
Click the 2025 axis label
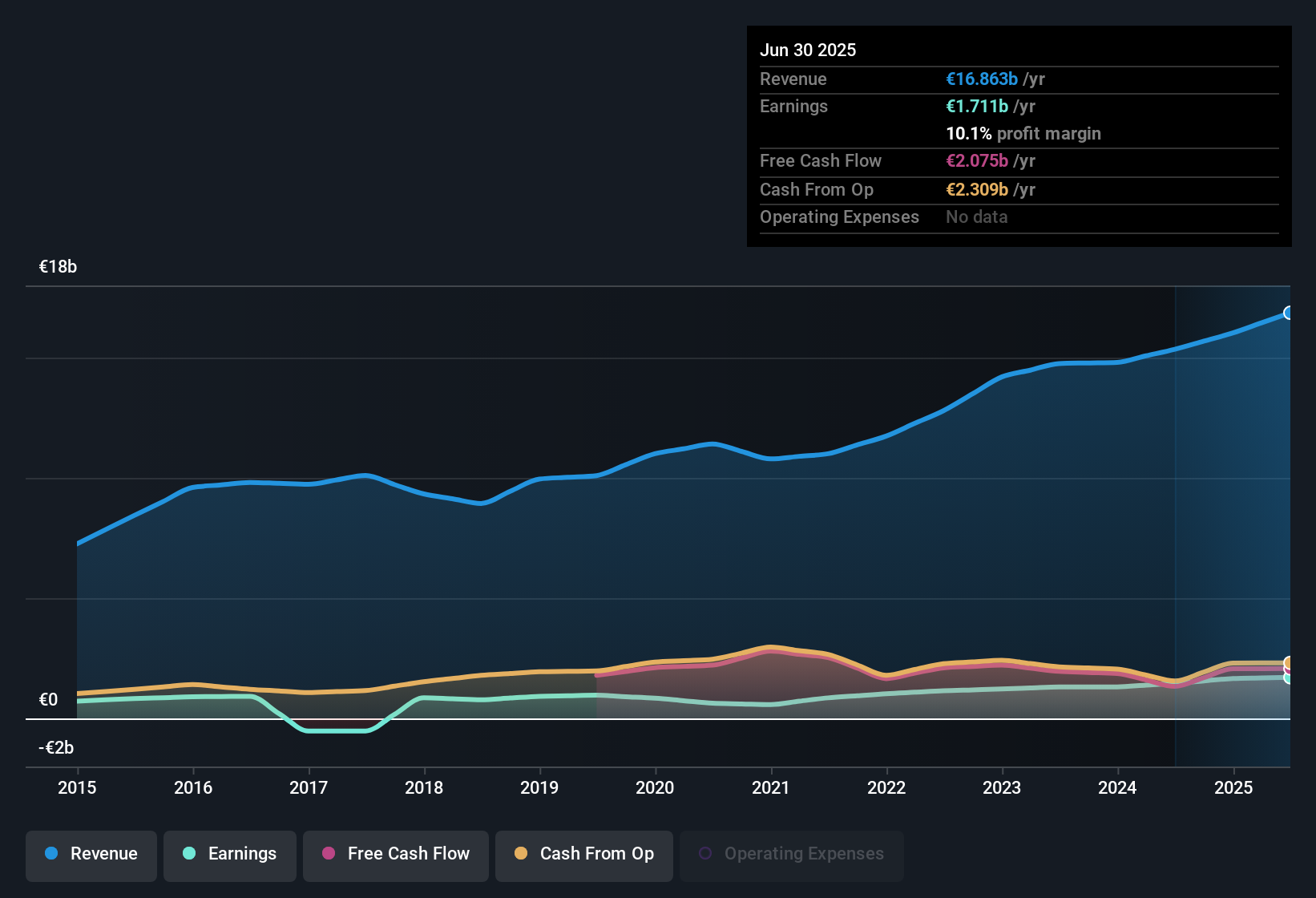(1233, 787)
